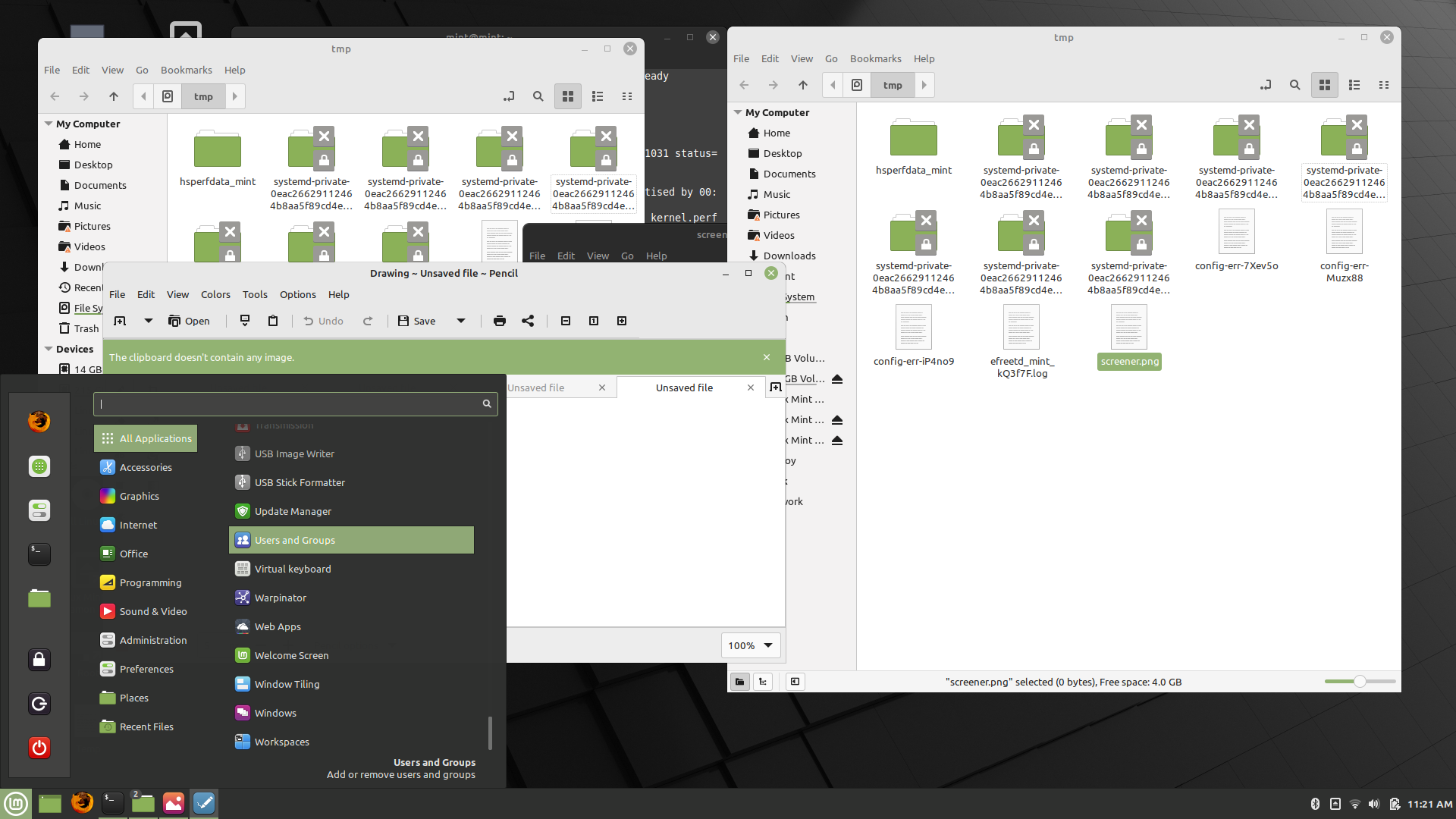Click the application menu search field

pyautogui.click(x=296, y=403)
